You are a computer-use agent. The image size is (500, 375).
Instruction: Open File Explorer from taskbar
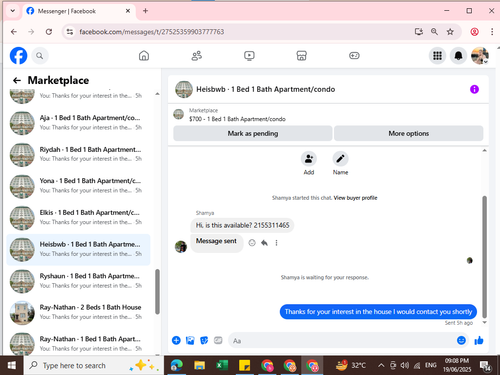(199, 365)
